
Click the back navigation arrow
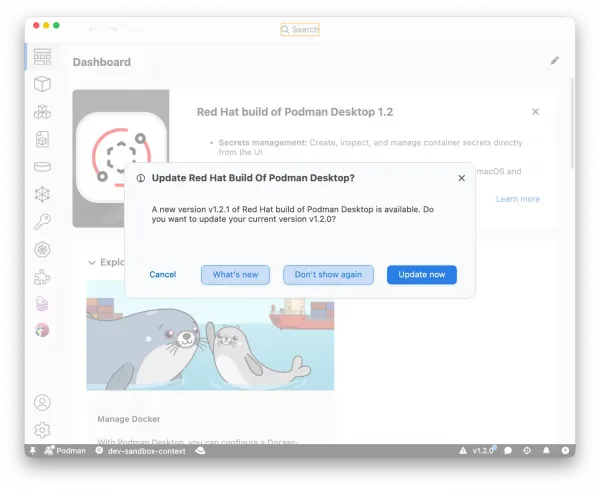tap(92, 29)
